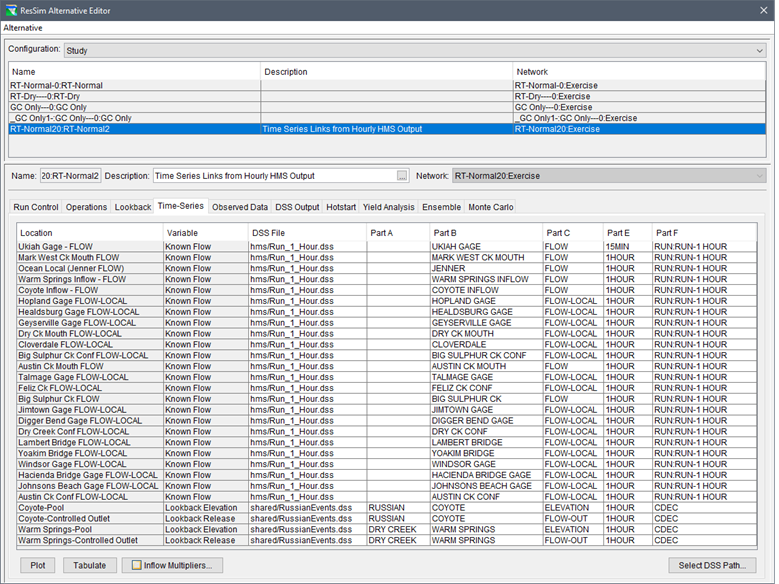The image size is (779, 584).
Task: Click the Plot button
Action: pyautogui.click(x=38, y=566)
